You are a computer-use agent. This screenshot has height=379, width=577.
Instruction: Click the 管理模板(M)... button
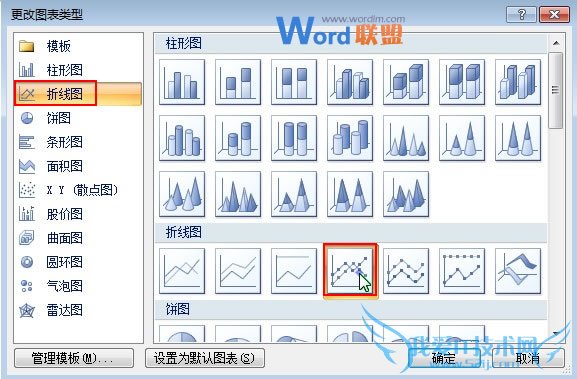pyautogui.click(x=74, y=358)
